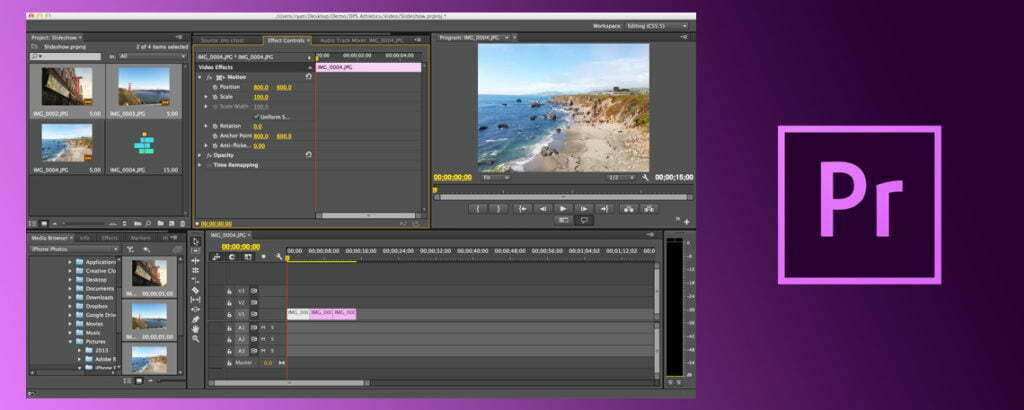1024x410 pixels.
Task: Select IMG_0003.JPG thumbnail in Project panel
Action: pos(144,87)
